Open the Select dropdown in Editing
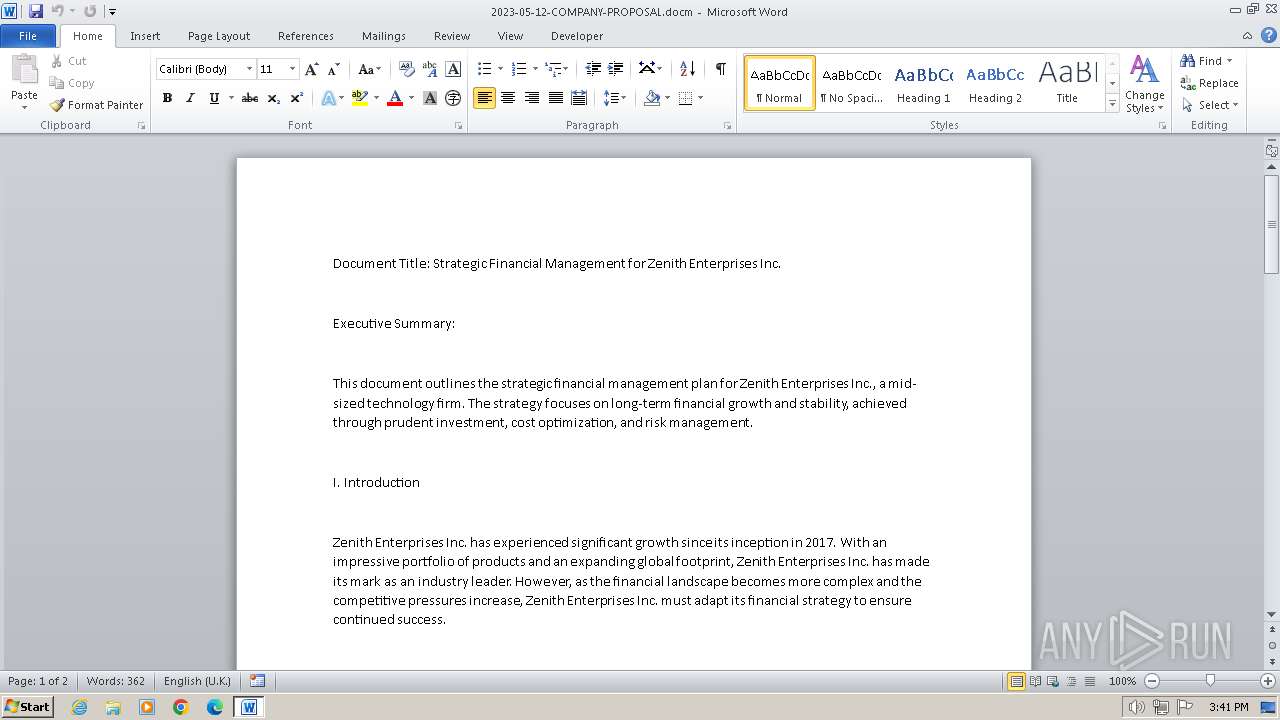Screen dimensions: 1280x720 pos(1209,105)
